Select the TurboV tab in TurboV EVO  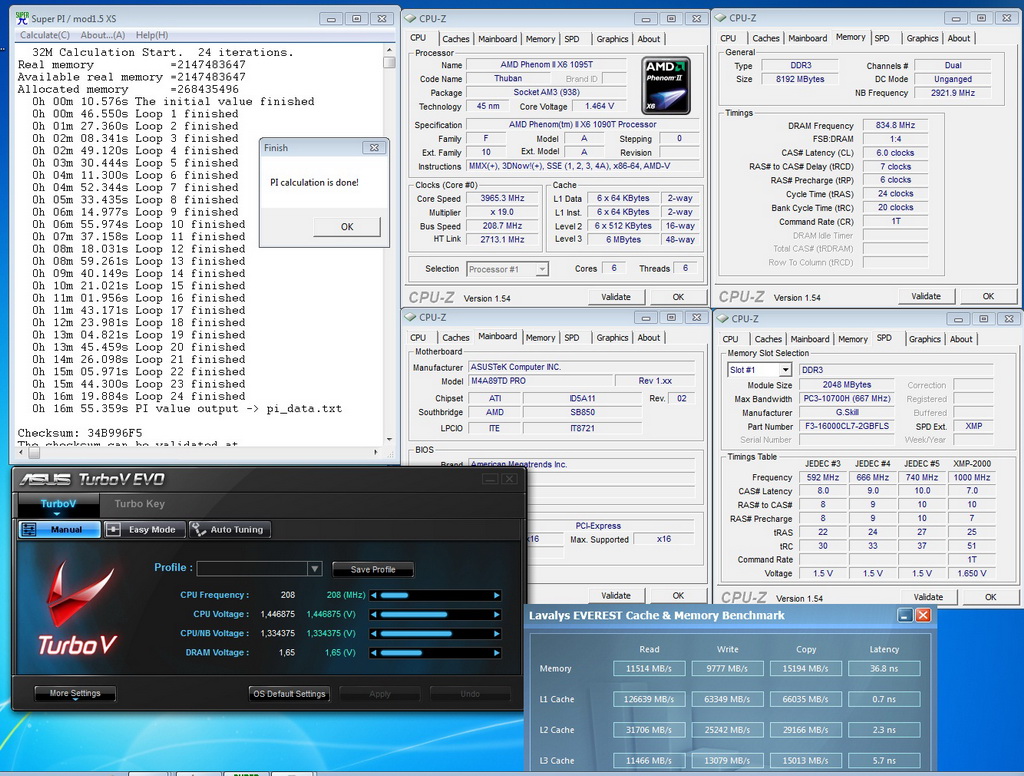(x=58, y=504)
